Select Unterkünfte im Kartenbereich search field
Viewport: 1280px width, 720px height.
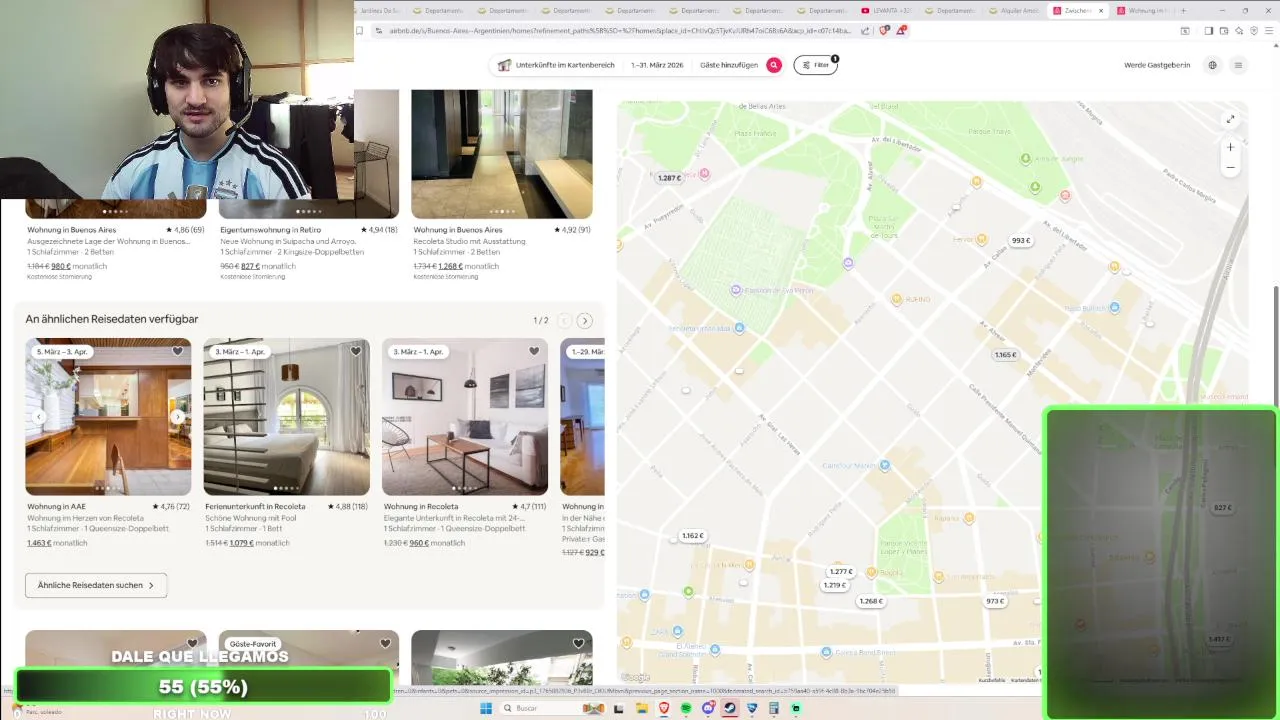click(x=557, y=65)
